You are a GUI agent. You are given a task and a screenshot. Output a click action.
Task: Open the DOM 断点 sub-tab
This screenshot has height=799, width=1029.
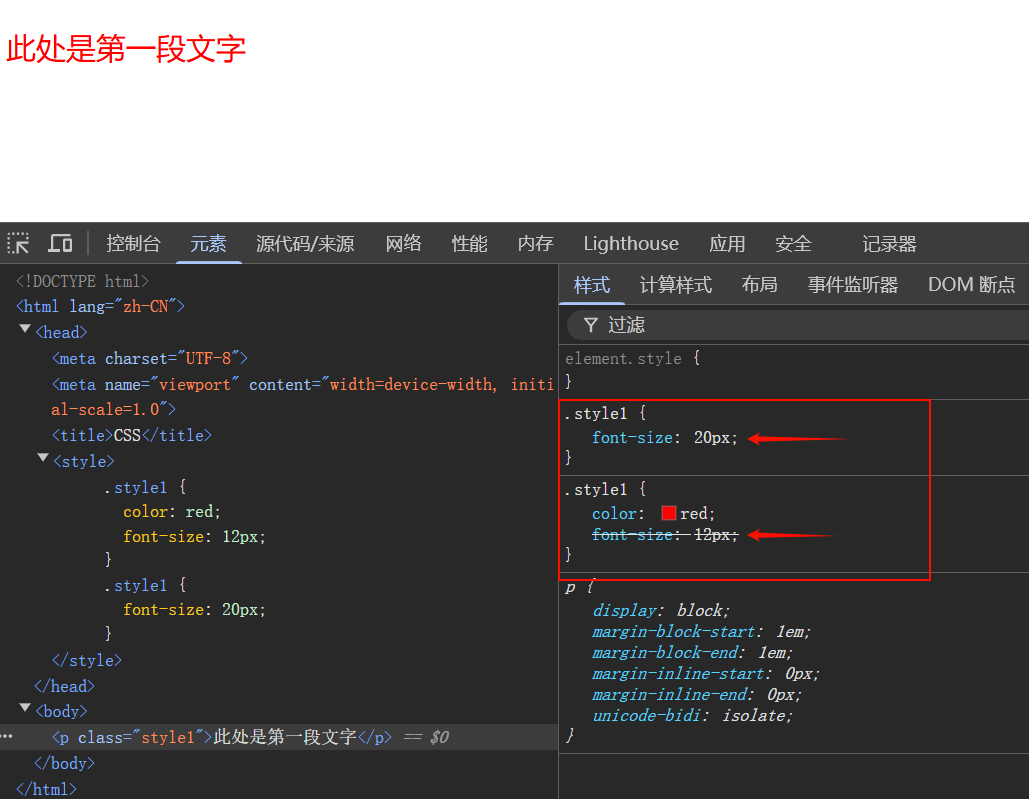pos(972,285)
